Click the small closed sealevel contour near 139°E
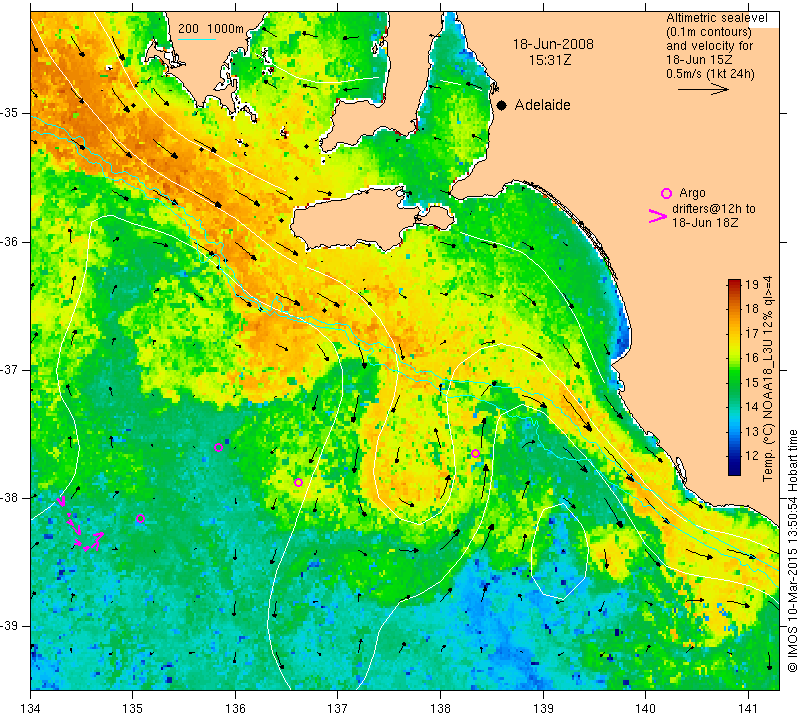The image size is (800, 720). click(560, 551)
